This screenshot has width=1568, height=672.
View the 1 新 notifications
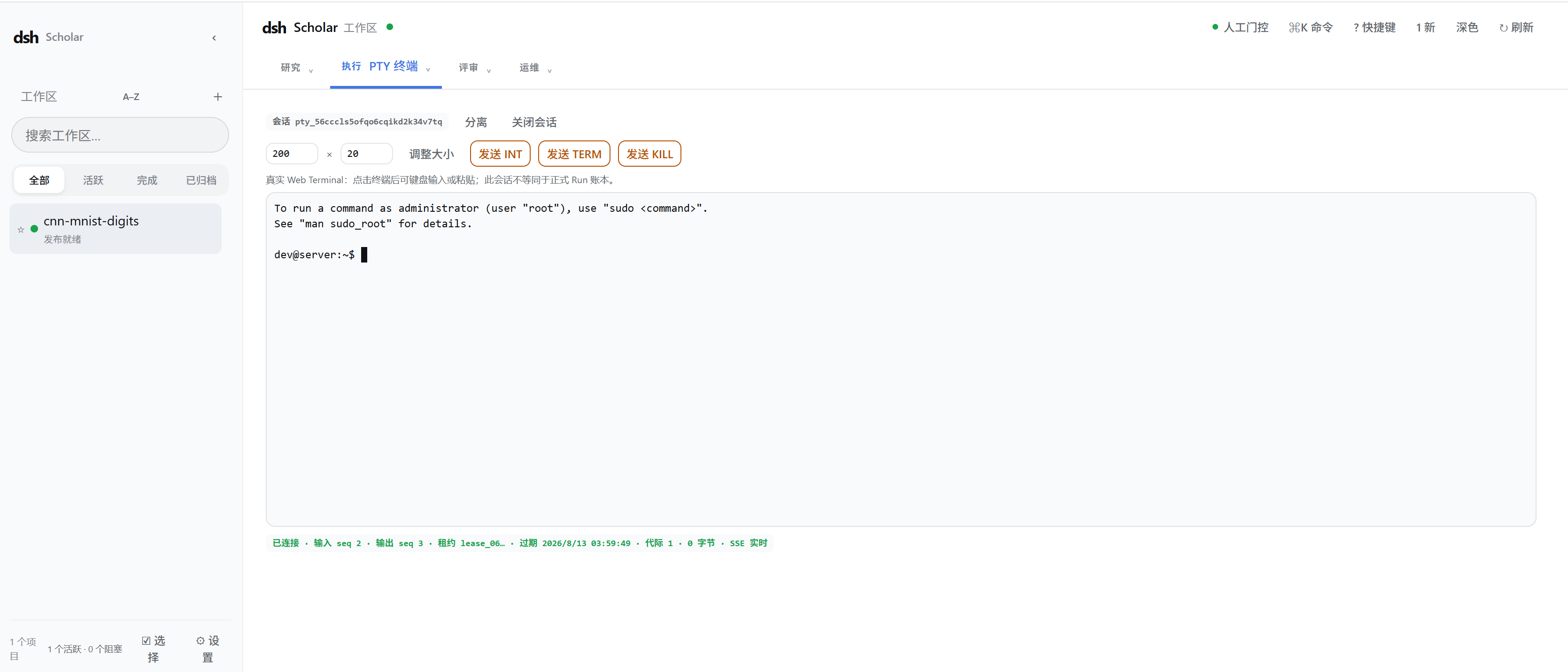coord(1425,27)
